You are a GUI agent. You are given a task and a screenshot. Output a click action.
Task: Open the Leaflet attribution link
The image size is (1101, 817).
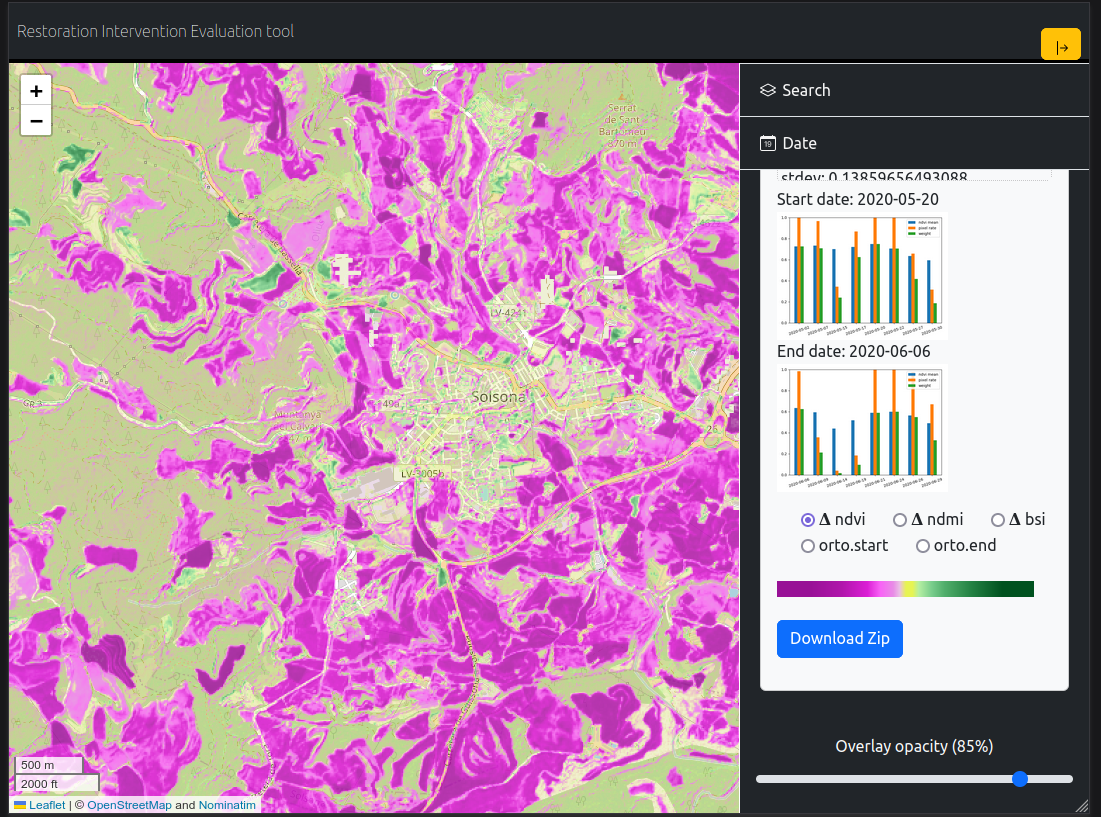[46, 805]
